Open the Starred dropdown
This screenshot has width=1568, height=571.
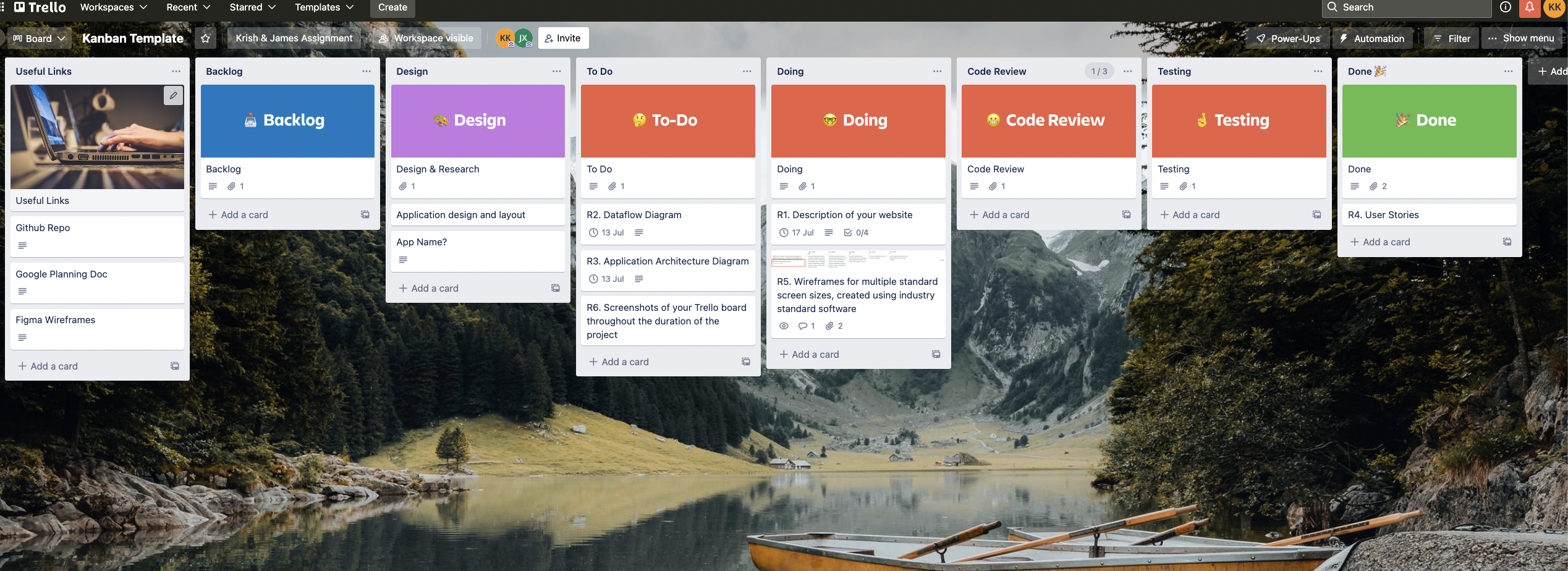click(252, 7)
